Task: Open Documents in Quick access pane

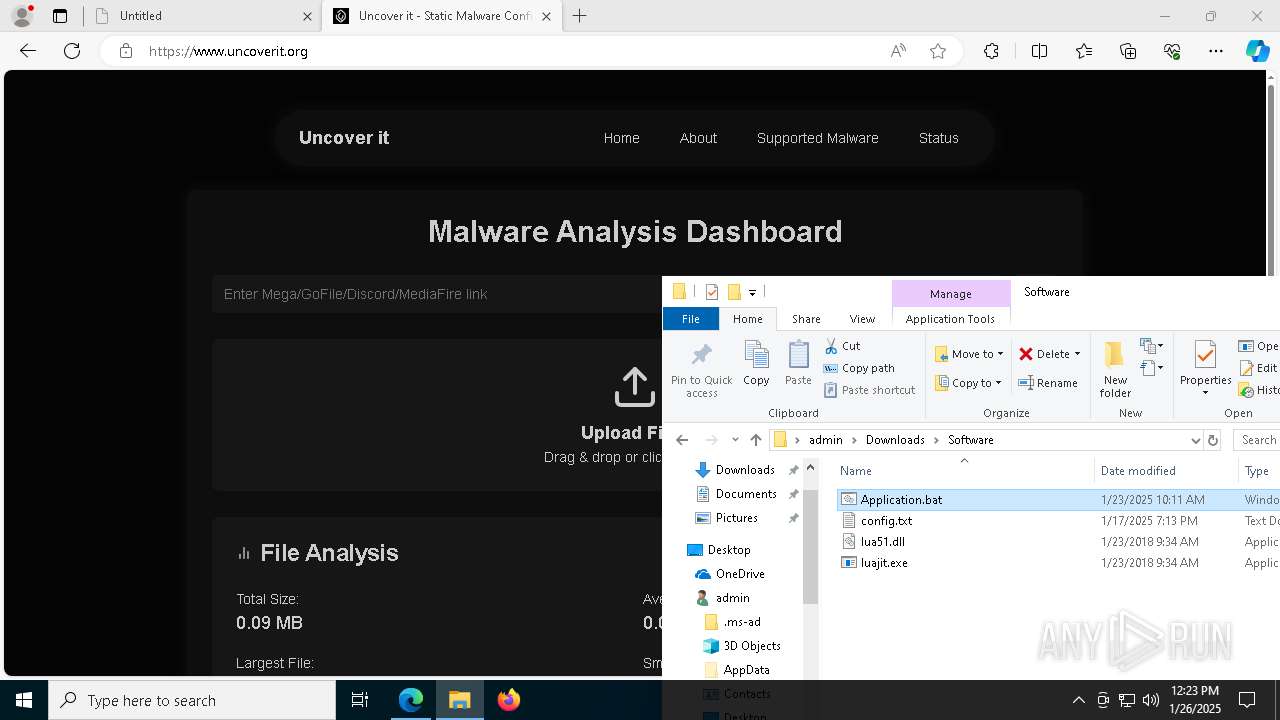Action: point(746,494)
